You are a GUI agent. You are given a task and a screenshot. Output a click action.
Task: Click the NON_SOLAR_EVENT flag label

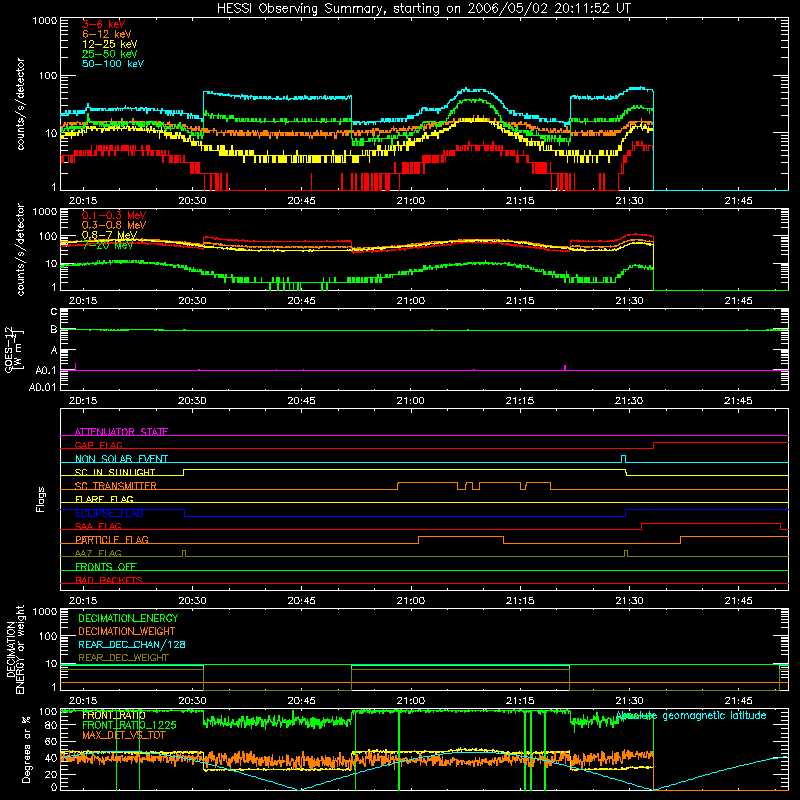click(x=121, y=459)
